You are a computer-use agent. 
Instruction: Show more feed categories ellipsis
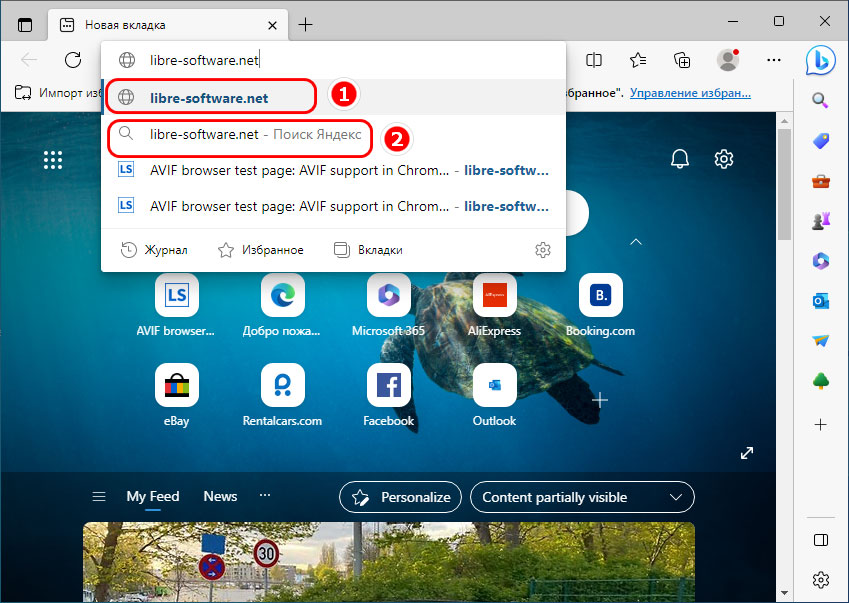tap(265, 495)
